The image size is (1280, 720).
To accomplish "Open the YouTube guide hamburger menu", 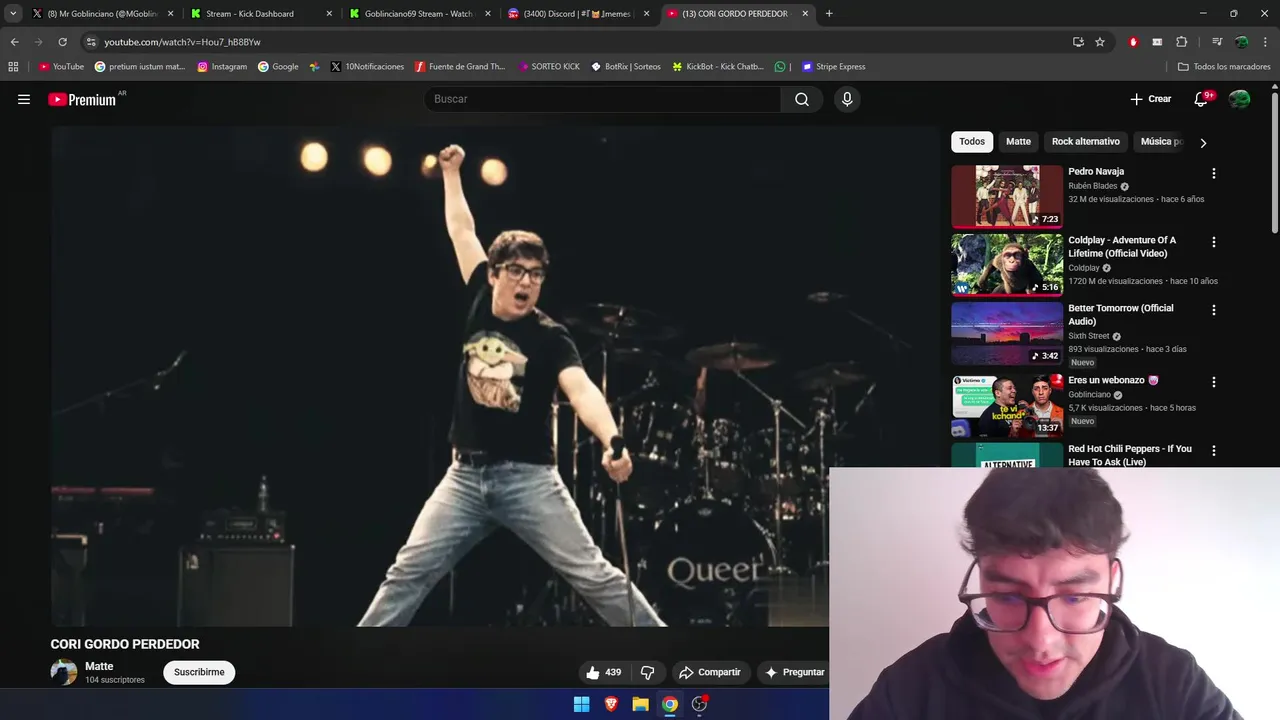I will coord(24,99).
